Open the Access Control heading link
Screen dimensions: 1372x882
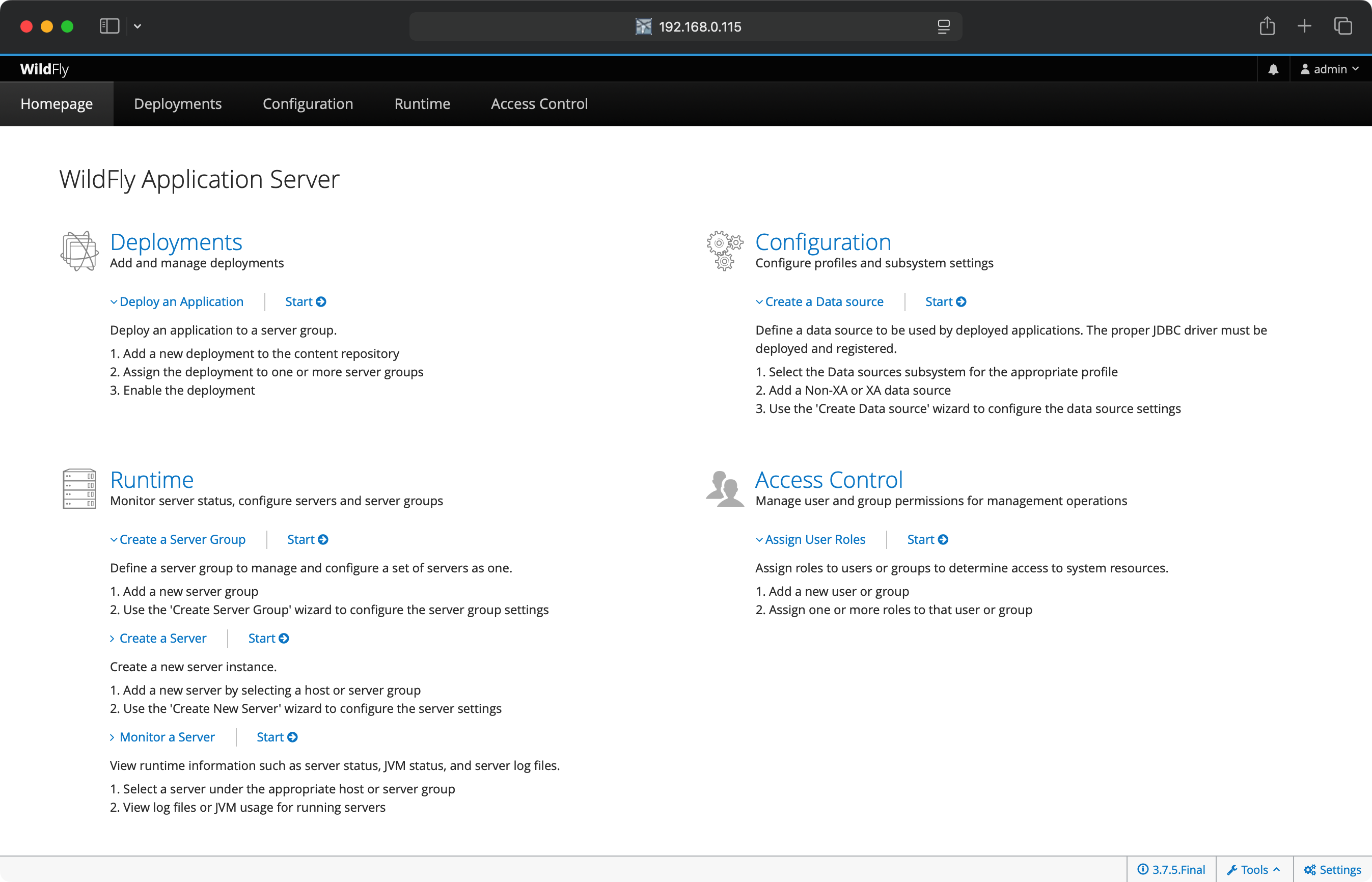(x=829, y=479)
